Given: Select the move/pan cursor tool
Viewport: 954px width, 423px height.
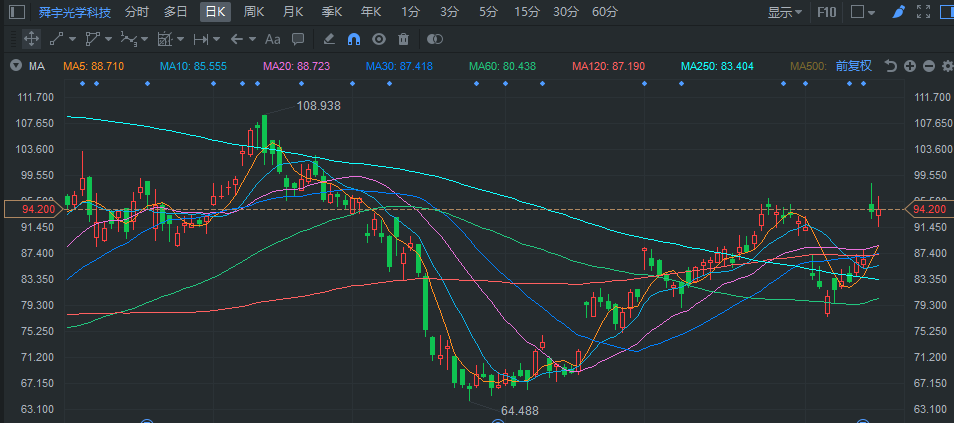Looking at the screenshot, I should 31,39.
